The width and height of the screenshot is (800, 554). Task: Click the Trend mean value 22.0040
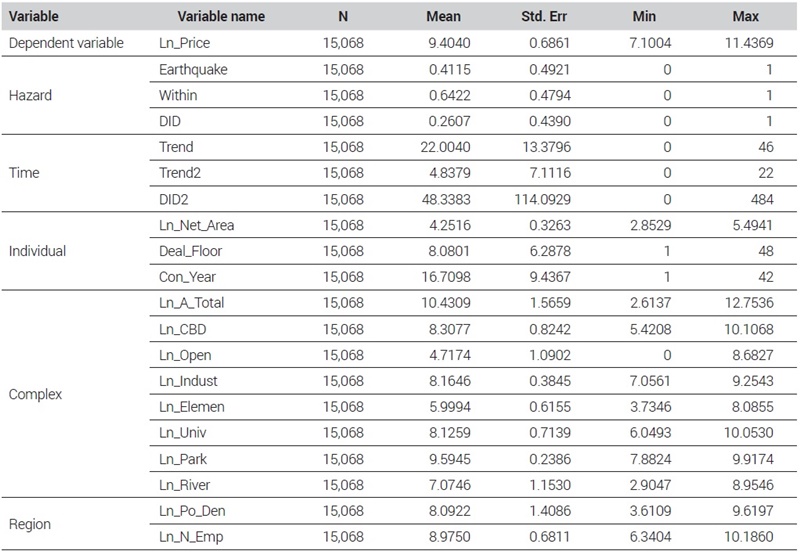[445, 147]
